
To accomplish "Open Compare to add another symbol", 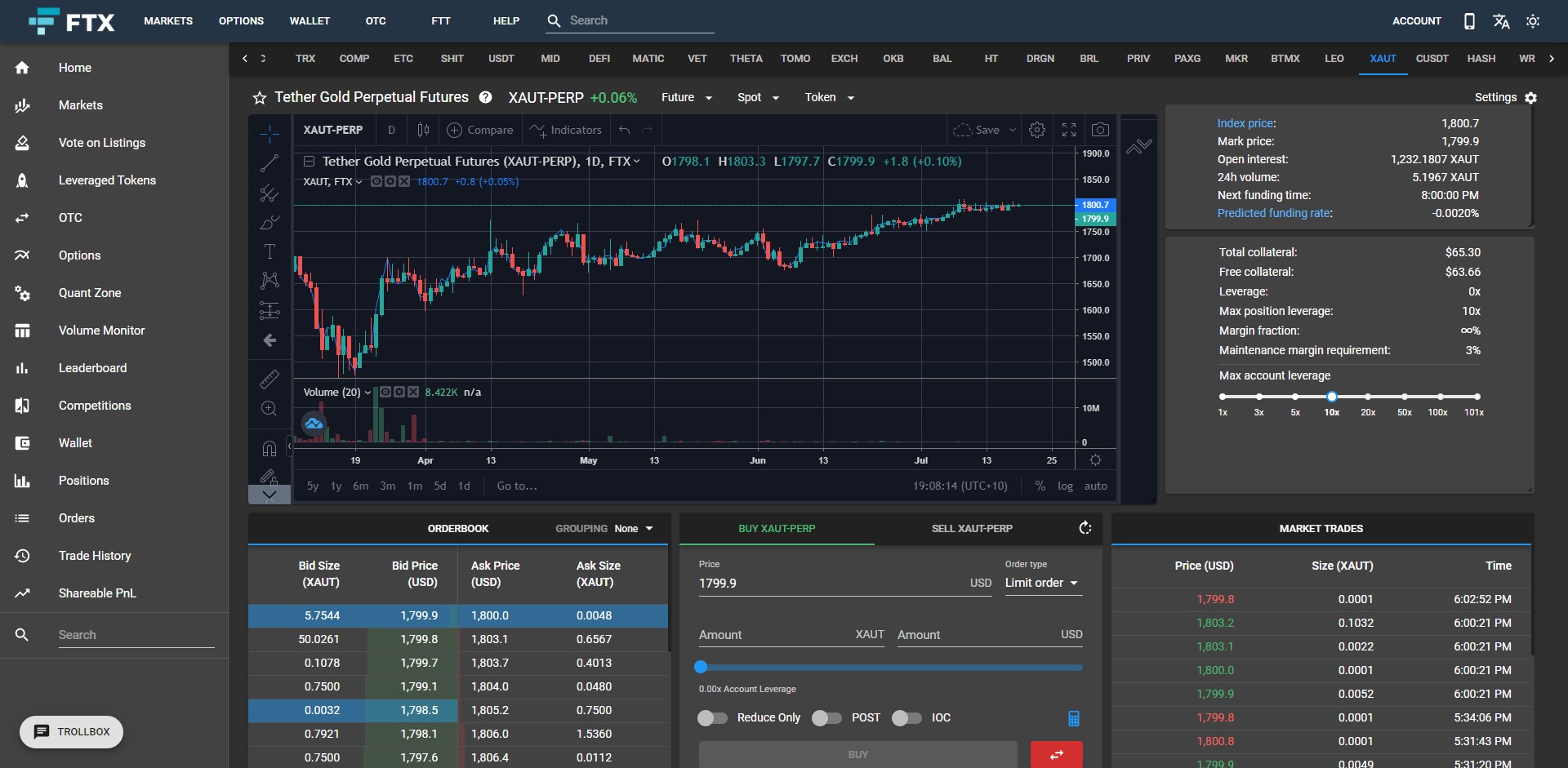I will point(480,130).
